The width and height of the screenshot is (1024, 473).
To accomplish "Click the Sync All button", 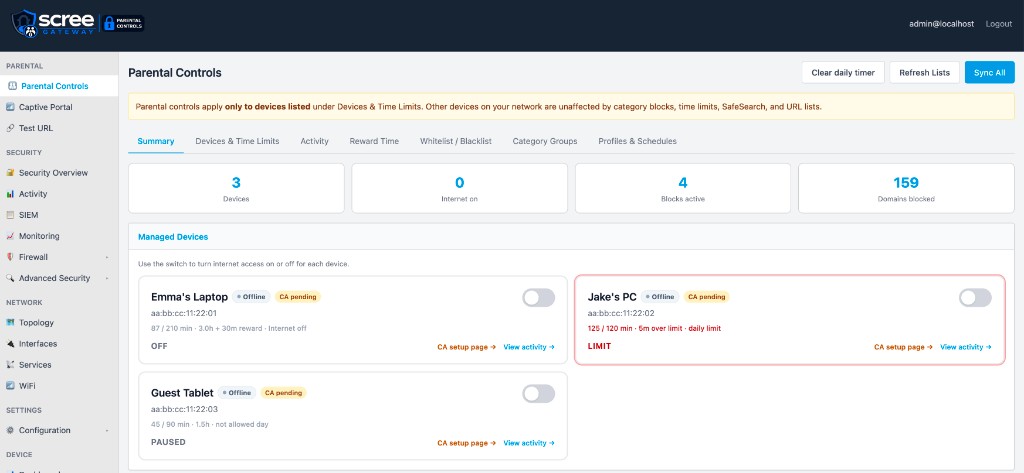I will point(989,73).
